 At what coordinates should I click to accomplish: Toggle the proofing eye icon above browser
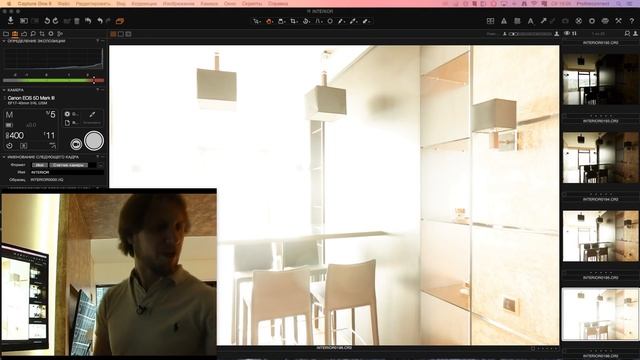pyautogui.click(x=567, y=33)
